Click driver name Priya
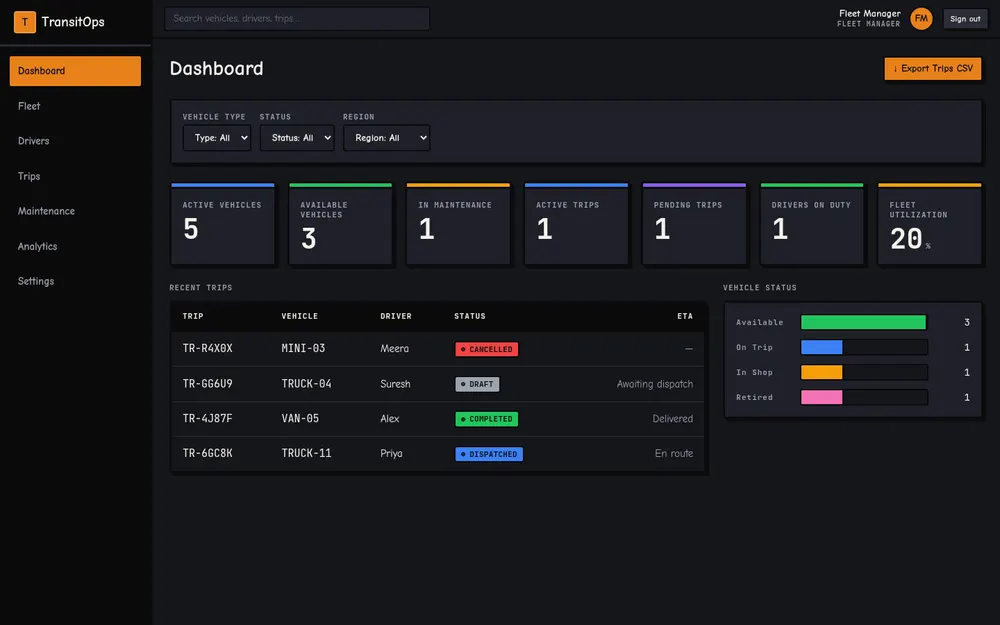The height and width of the screenshot is (625, 1000). 391,453
